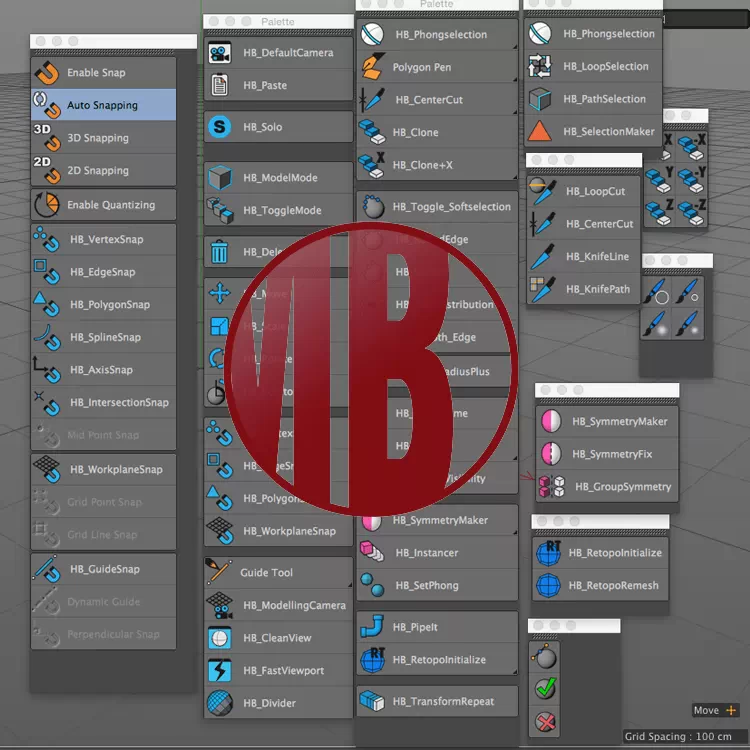Click HB_WorkplaneSnap above Grid Point Snap
The width and height of the screenshot is (750, 750).
(103, 469)
